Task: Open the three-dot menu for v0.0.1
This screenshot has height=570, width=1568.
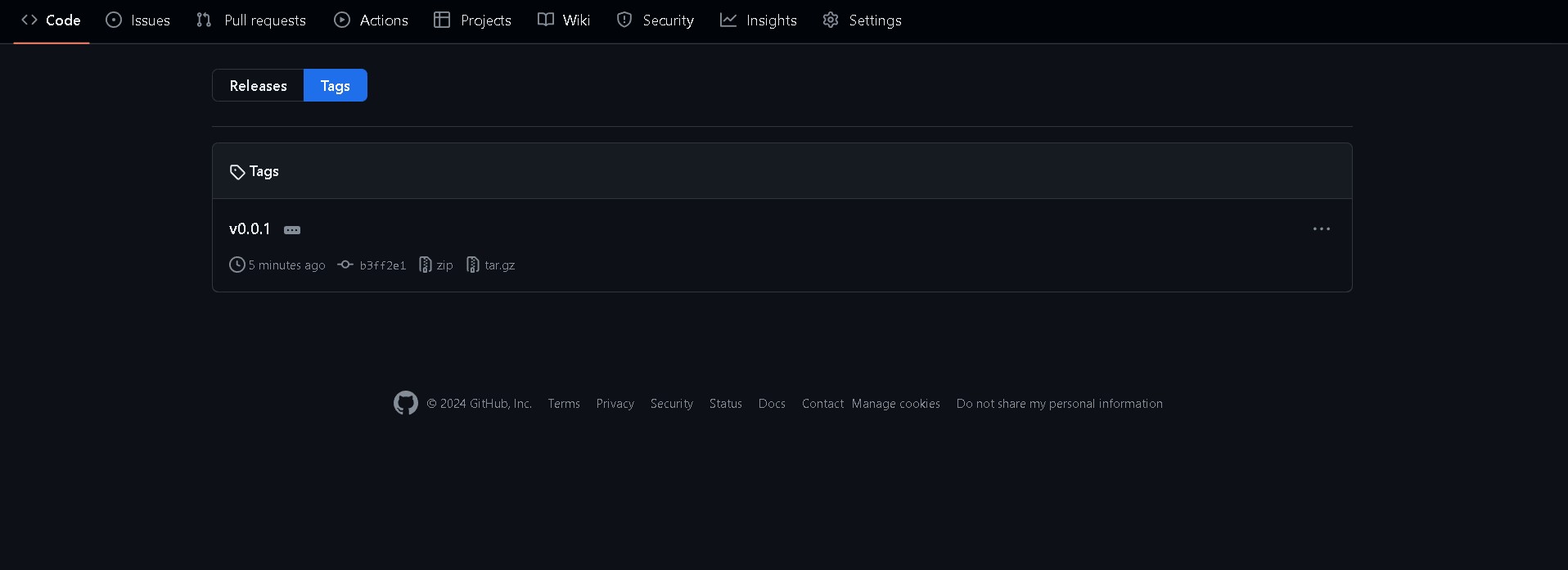Action: [1321, 229]
